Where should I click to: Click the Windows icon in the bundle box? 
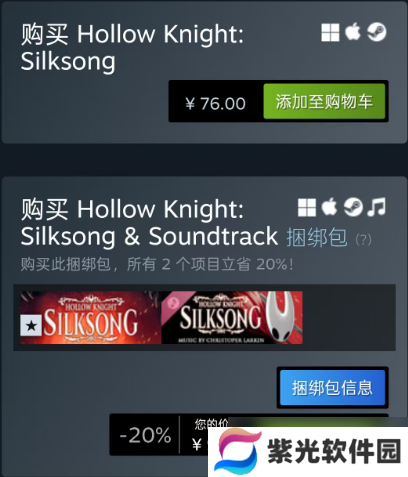pos(307,207)
